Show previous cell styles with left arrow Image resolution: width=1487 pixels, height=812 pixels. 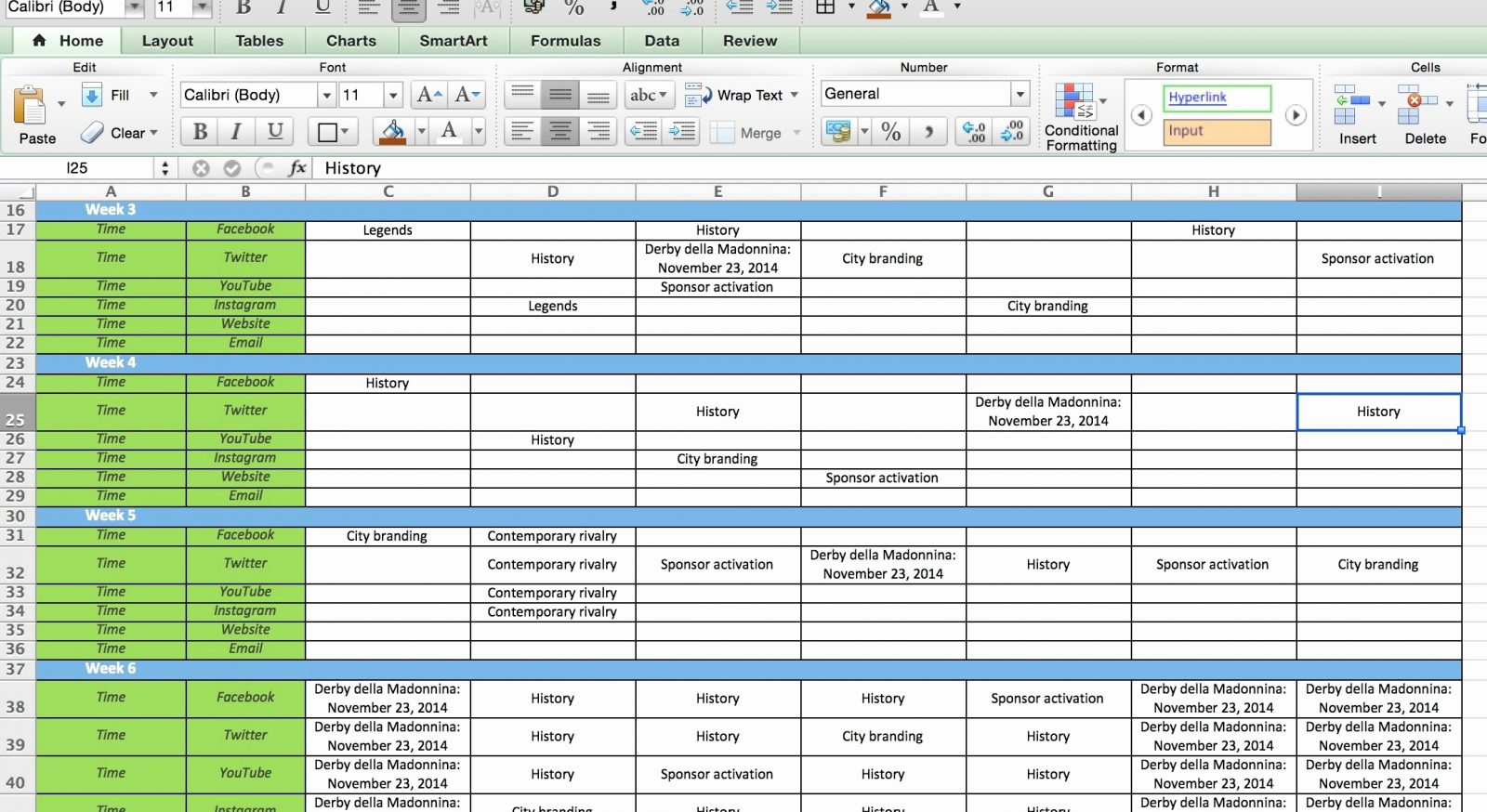(1141, 115)
